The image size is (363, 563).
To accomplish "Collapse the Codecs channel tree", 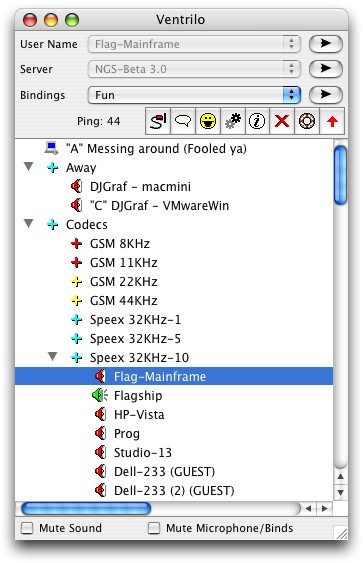I will (29, 224).
